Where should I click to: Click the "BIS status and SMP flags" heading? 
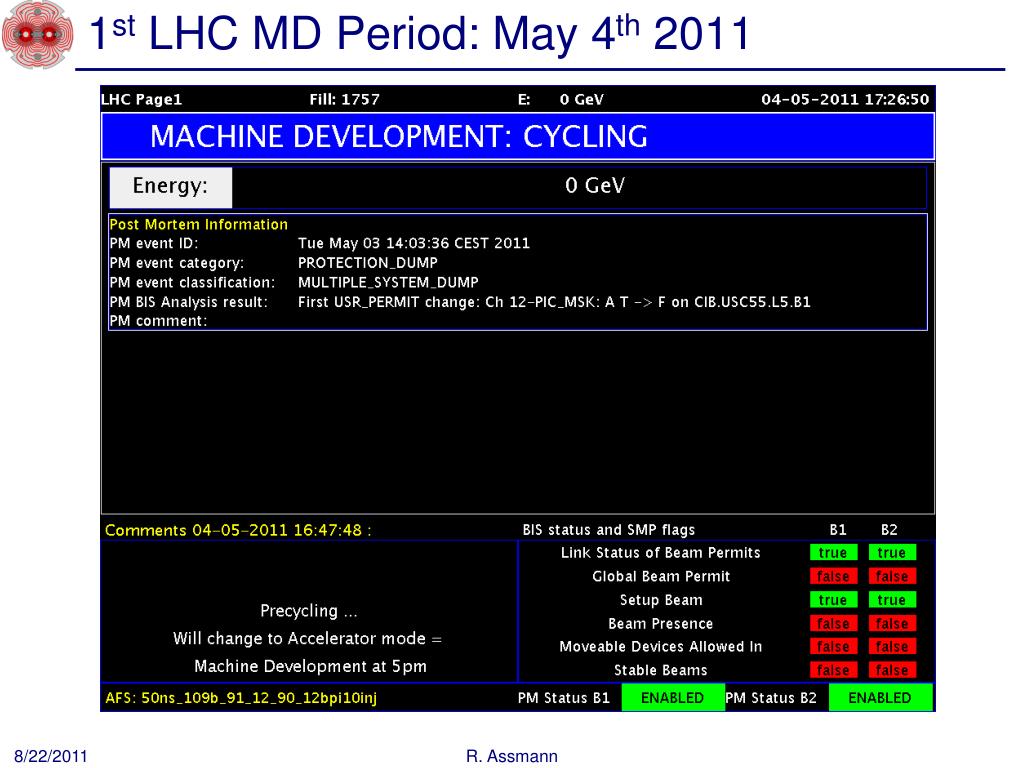[x=609, y=530]
